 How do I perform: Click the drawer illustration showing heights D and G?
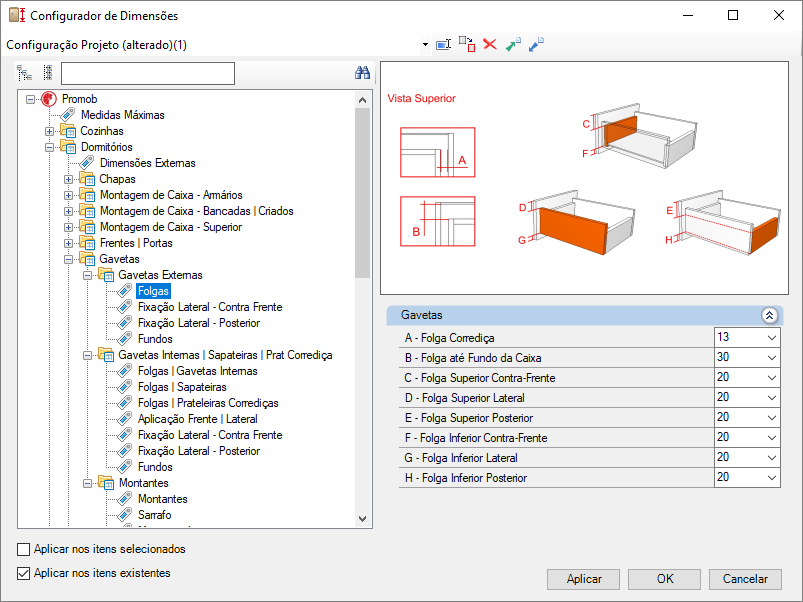[x=576, y=223]
